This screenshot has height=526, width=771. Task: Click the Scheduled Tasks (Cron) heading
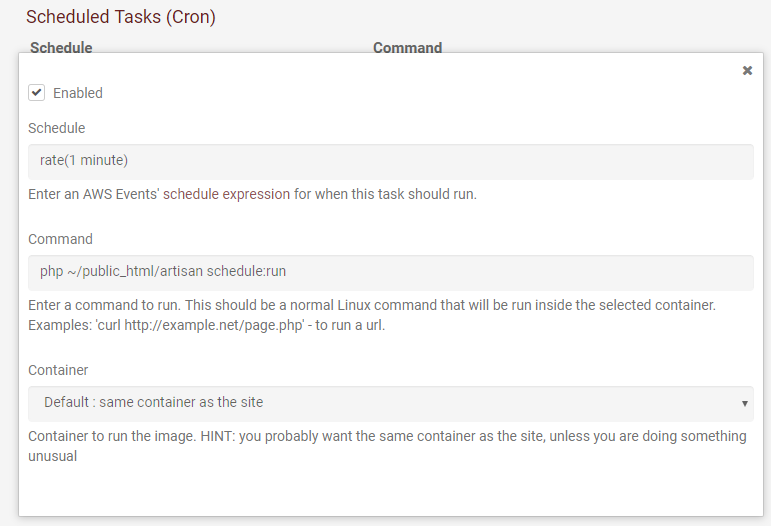click(x=121, y=17)
